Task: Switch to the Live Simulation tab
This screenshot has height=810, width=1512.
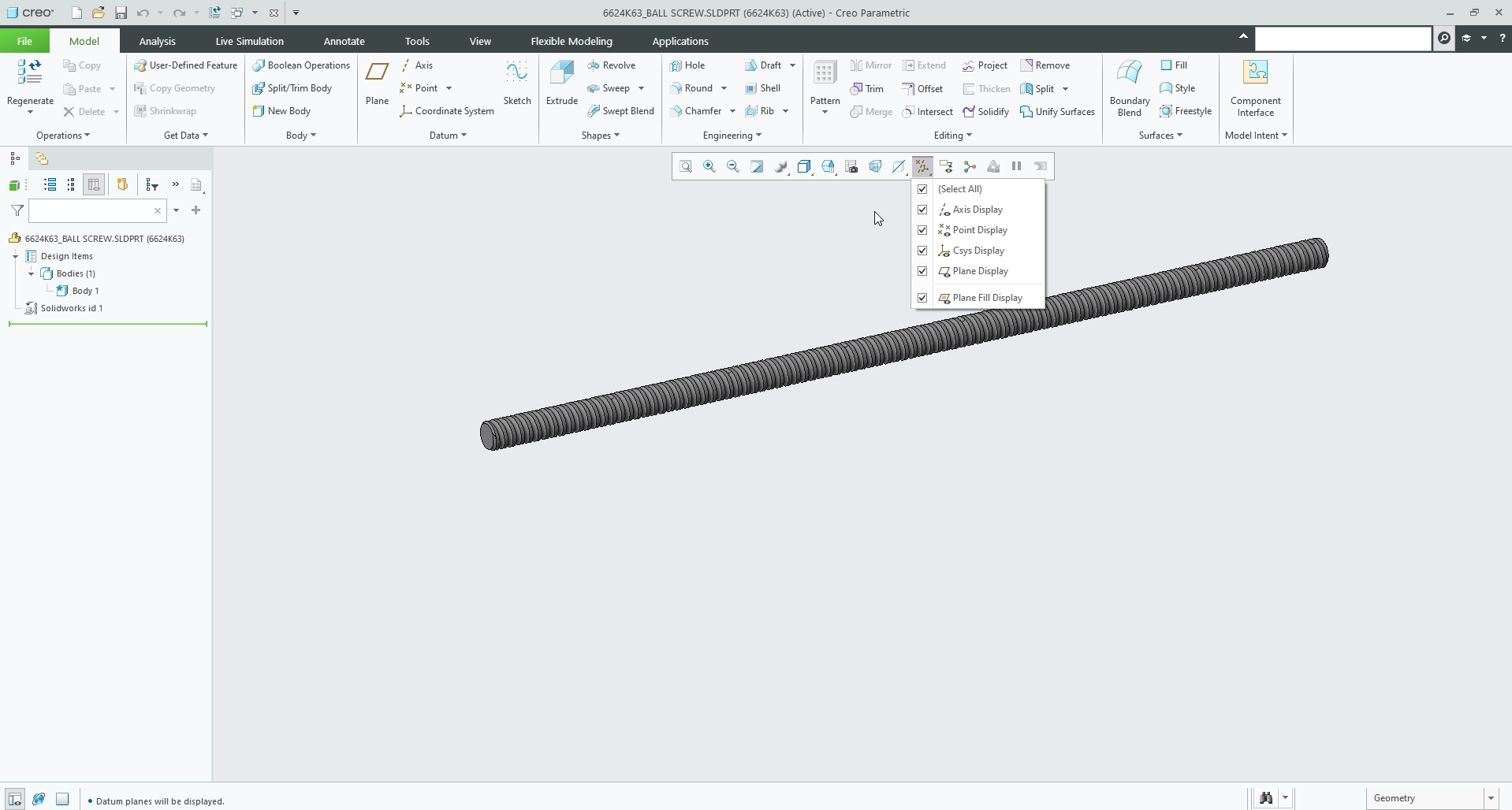Action: 248,40
